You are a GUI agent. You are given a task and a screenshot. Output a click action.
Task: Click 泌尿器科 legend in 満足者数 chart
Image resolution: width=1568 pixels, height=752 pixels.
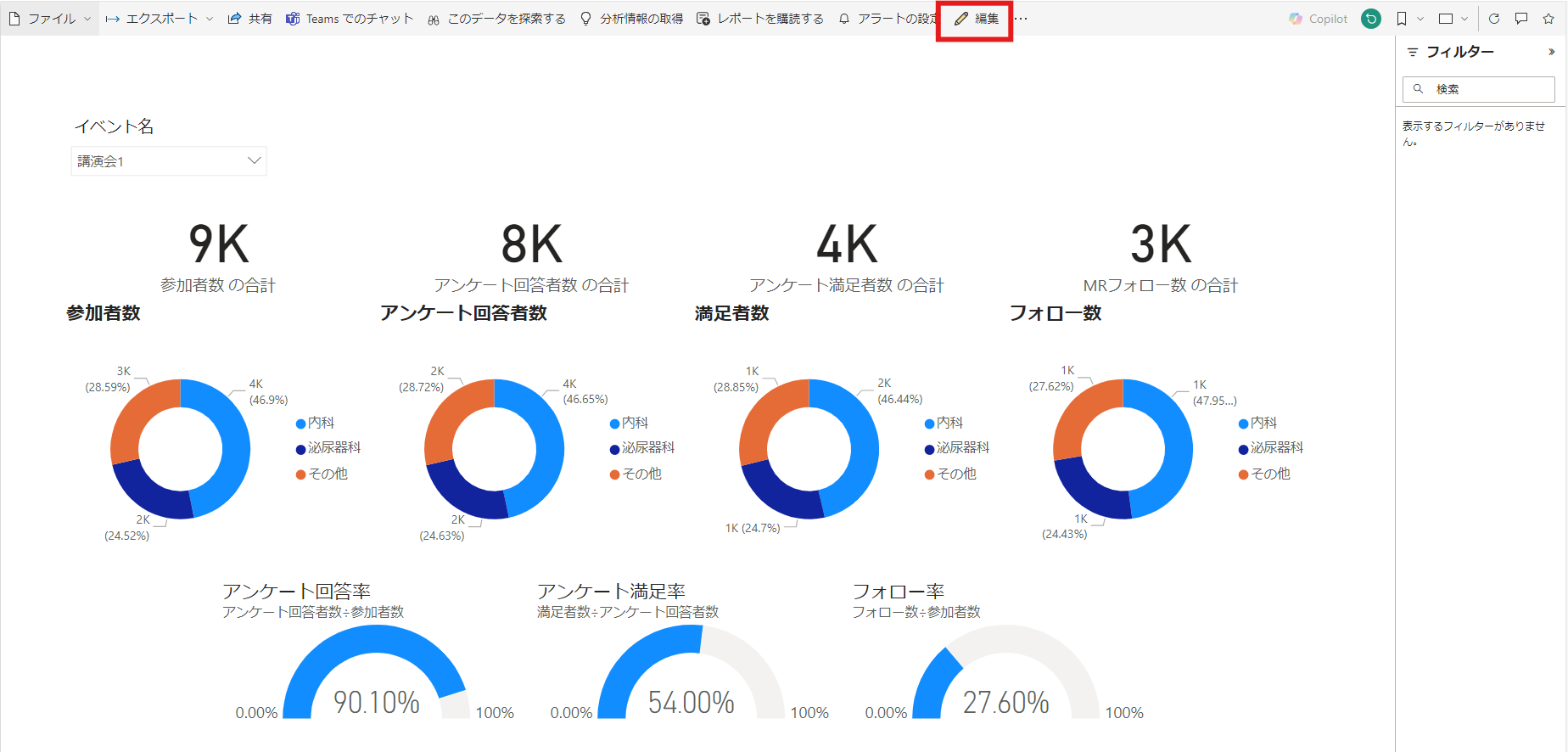click(x=957, y=447)
